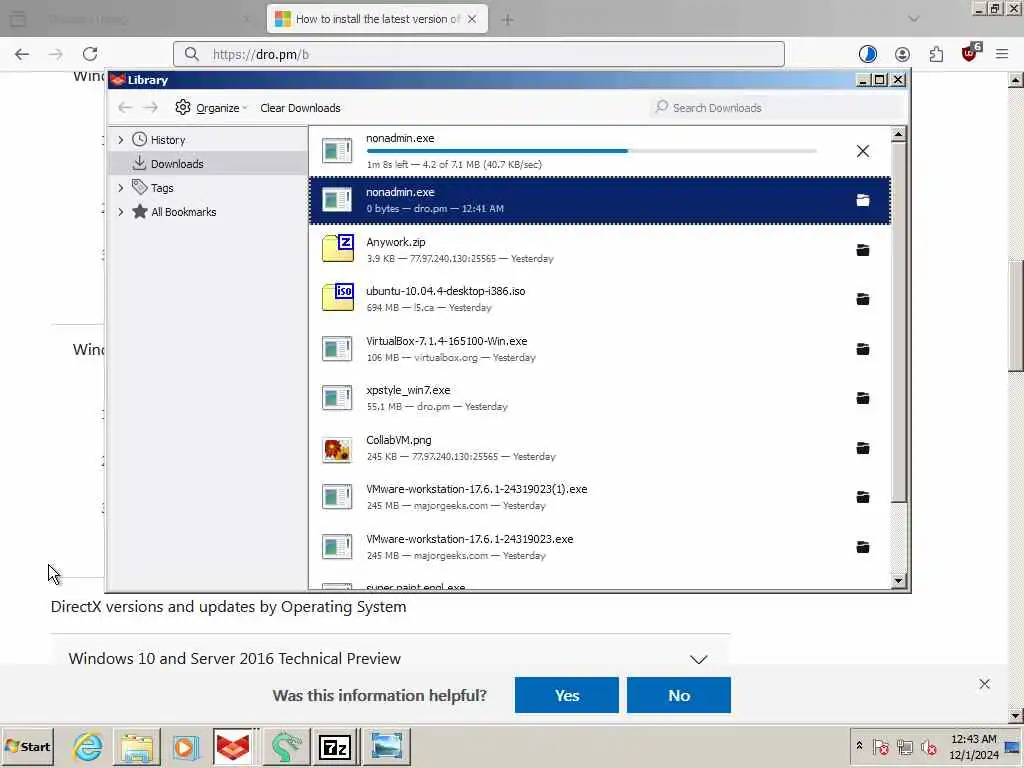Image resolution: width=1024 pixels, height=768 pixels.
Task: Open the browser hamburger menu
Action: click(1002, 54)
